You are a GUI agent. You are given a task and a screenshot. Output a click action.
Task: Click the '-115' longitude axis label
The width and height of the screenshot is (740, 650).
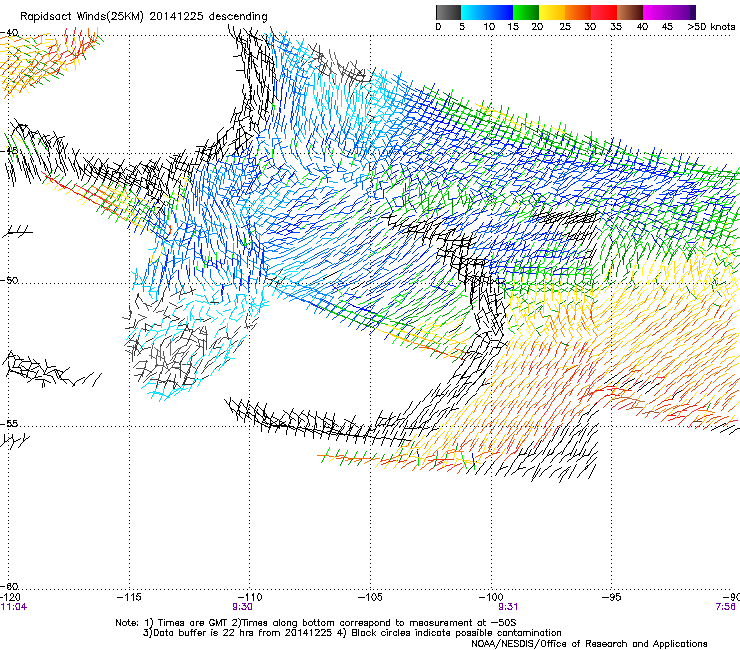(x=129, y=597)
